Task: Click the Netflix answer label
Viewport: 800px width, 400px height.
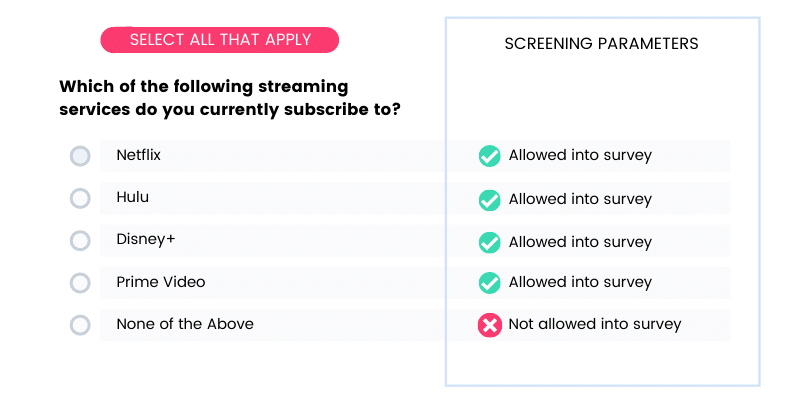Action: [138, 155]
